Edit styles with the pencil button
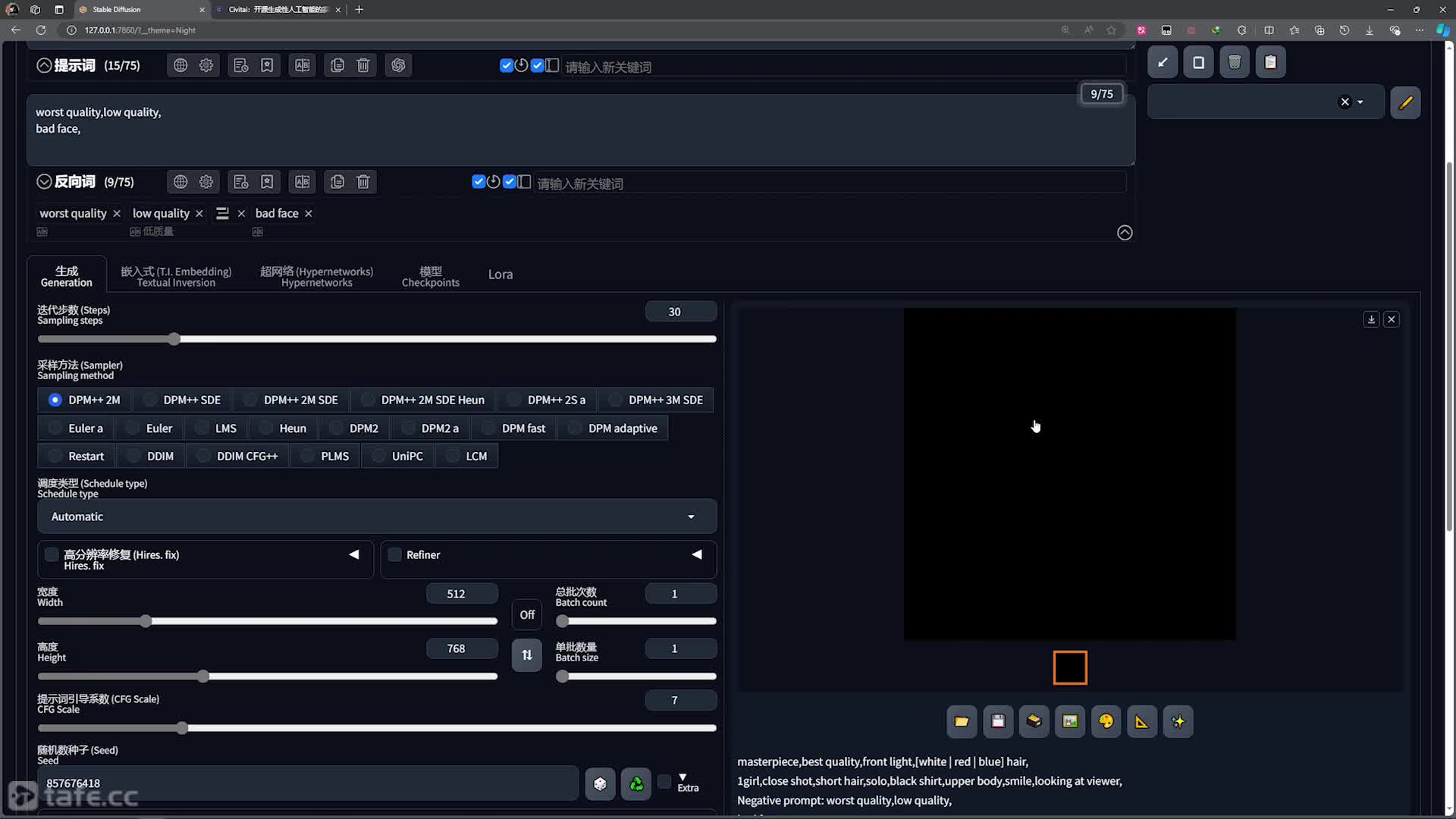This screenshot has height=819, width=1456. (x=1405, y=102)
